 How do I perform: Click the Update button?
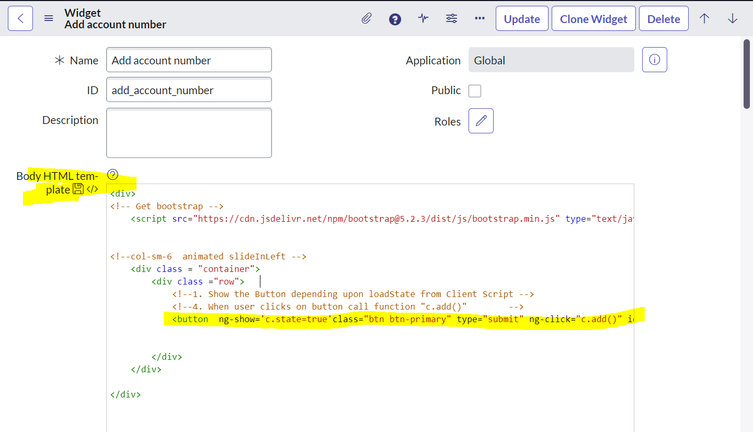(522, 19)
